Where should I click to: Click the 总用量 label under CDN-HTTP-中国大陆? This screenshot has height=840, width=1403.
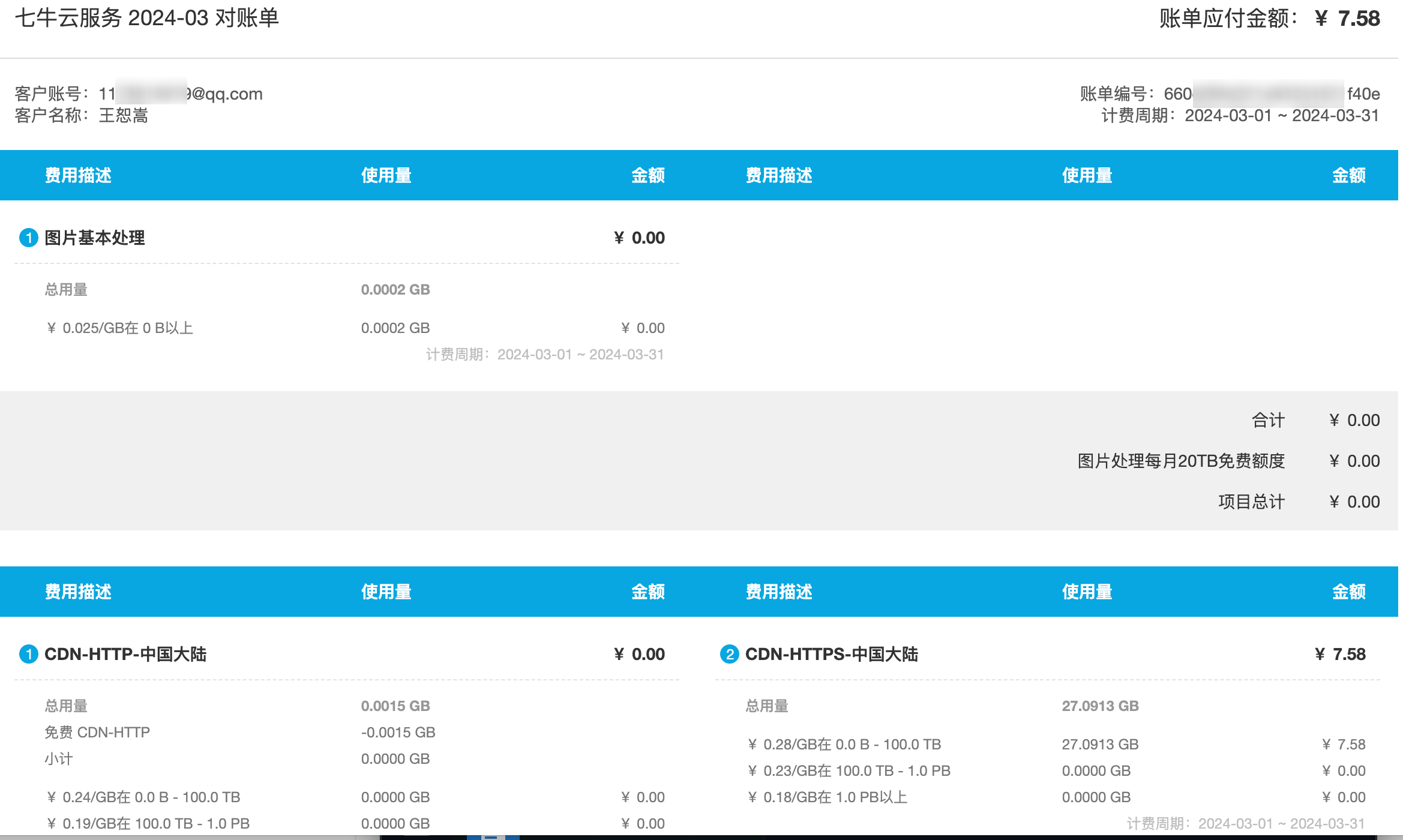pyautogui.click(x=66, y=706)
